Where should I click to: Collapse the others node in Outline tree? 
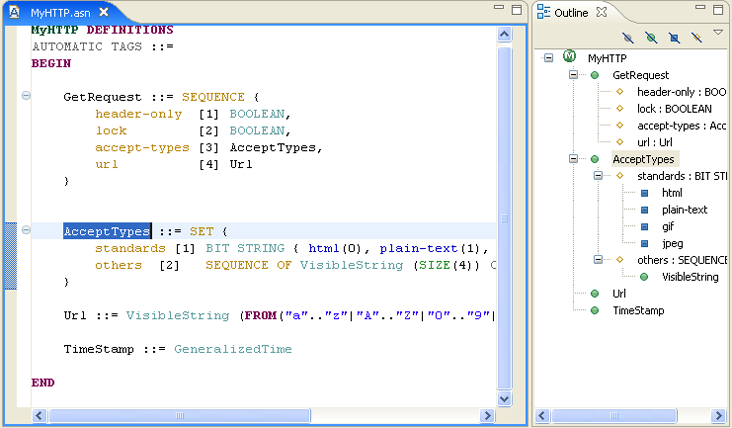pos(597,260)
